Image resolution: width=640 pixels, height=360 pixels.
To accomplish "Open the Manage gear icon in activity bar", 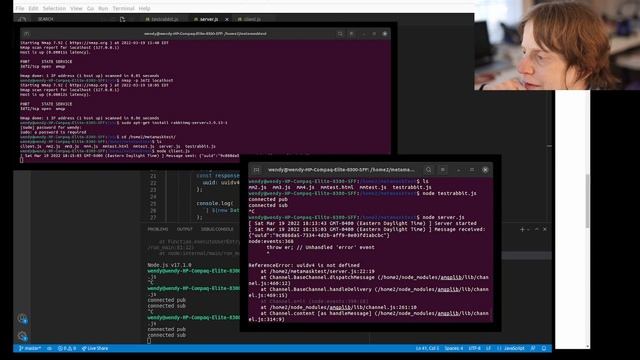I will coord(22,336).
